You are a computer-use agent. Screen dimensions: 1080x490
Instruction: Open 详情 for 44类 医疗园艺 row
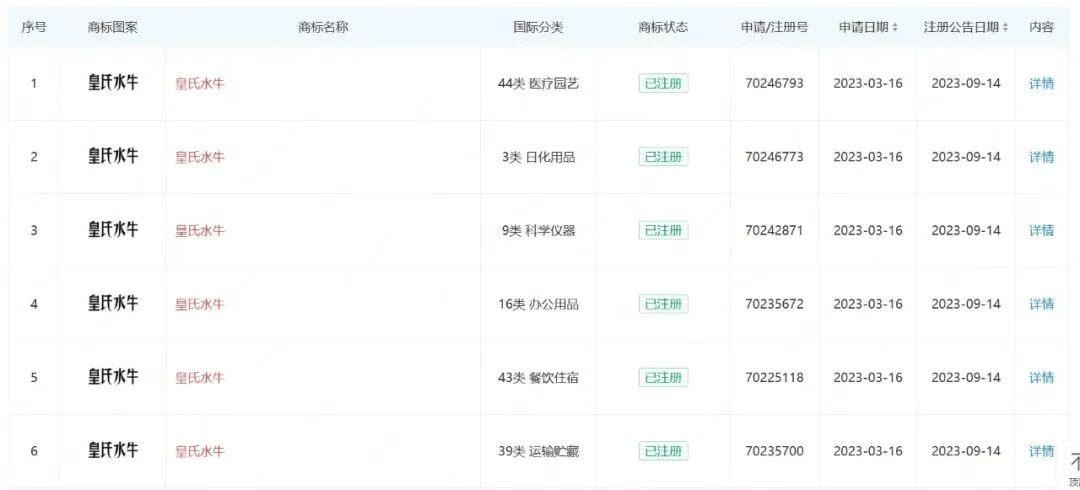click(x=1041, y=84)
